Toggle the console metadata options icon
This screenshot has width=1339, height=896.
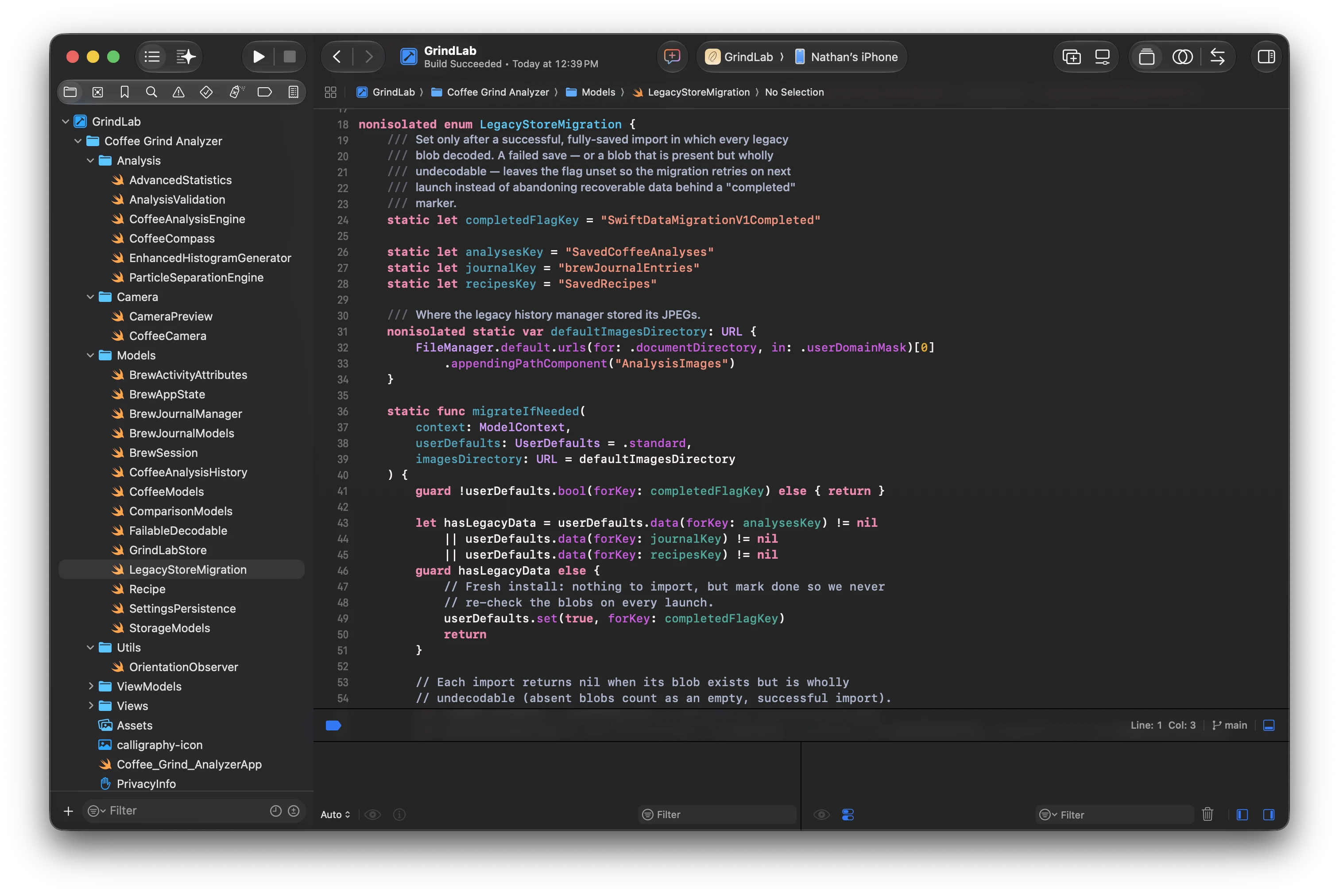848,814
